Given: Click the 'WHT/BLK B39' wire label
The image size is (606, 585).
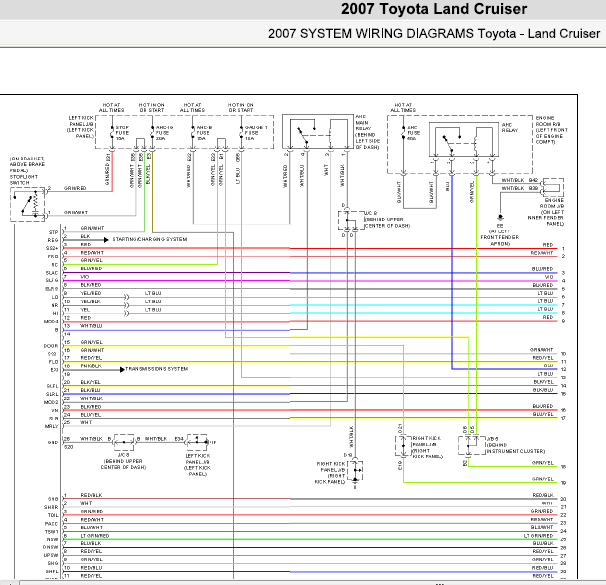Looking at the screenshot, I should pyautogui.click(x=520, y=188).
